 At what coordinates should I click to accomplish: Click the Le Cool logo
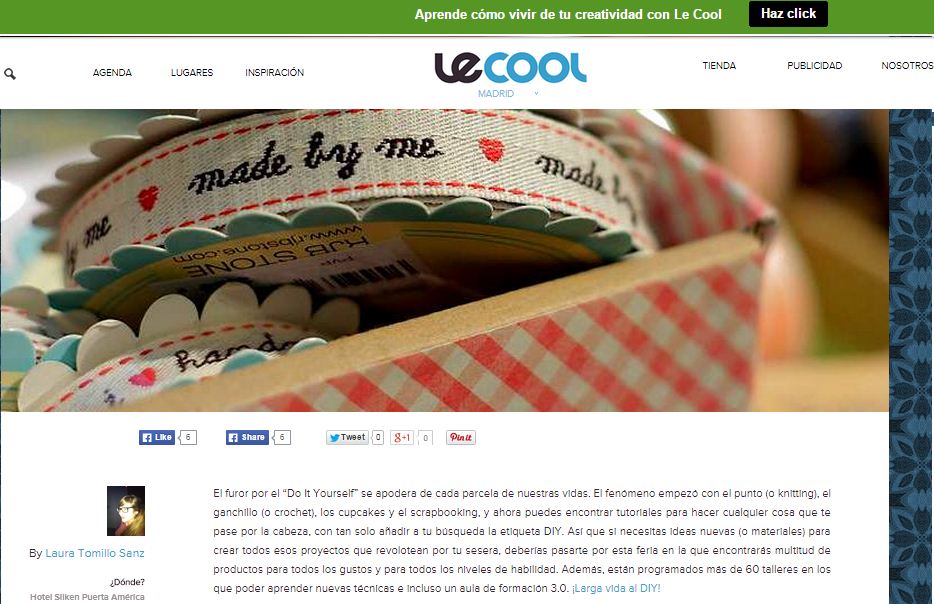coord(510,67)
